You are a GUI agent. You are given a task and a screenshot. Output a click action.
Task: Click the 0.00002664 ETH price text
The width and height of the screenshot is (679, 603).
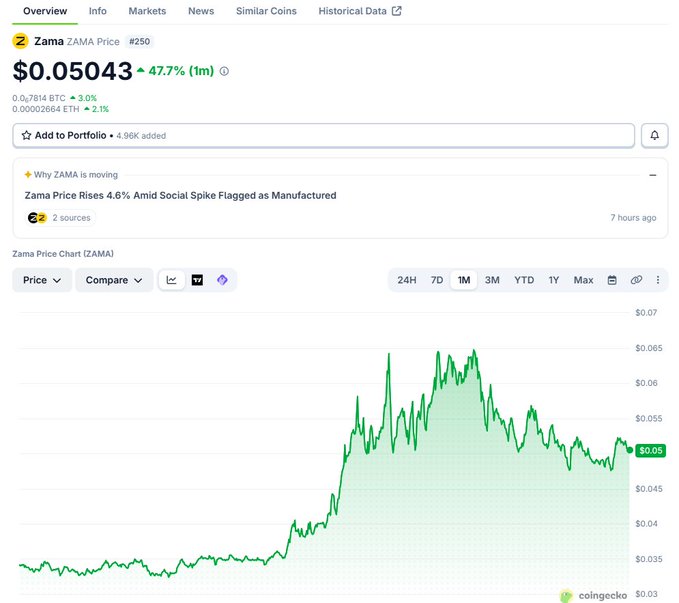pos(45,109)
